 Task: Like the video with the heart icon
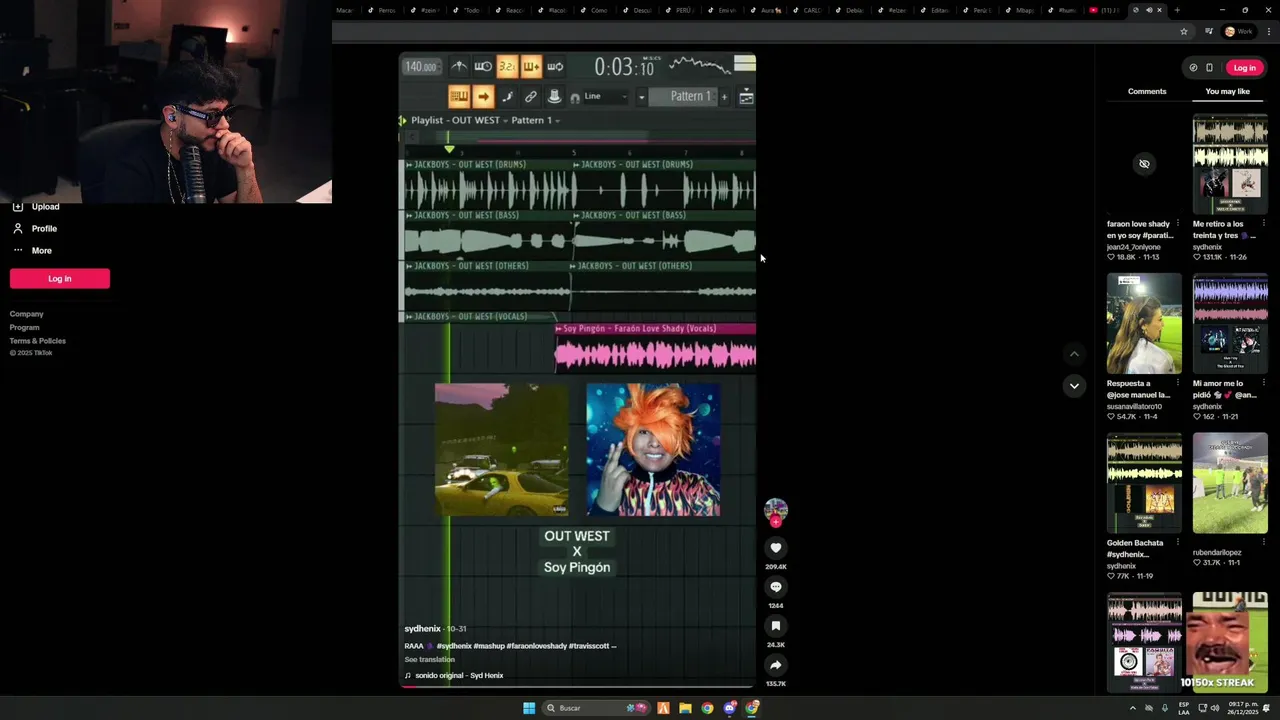(x=775, y=548)
